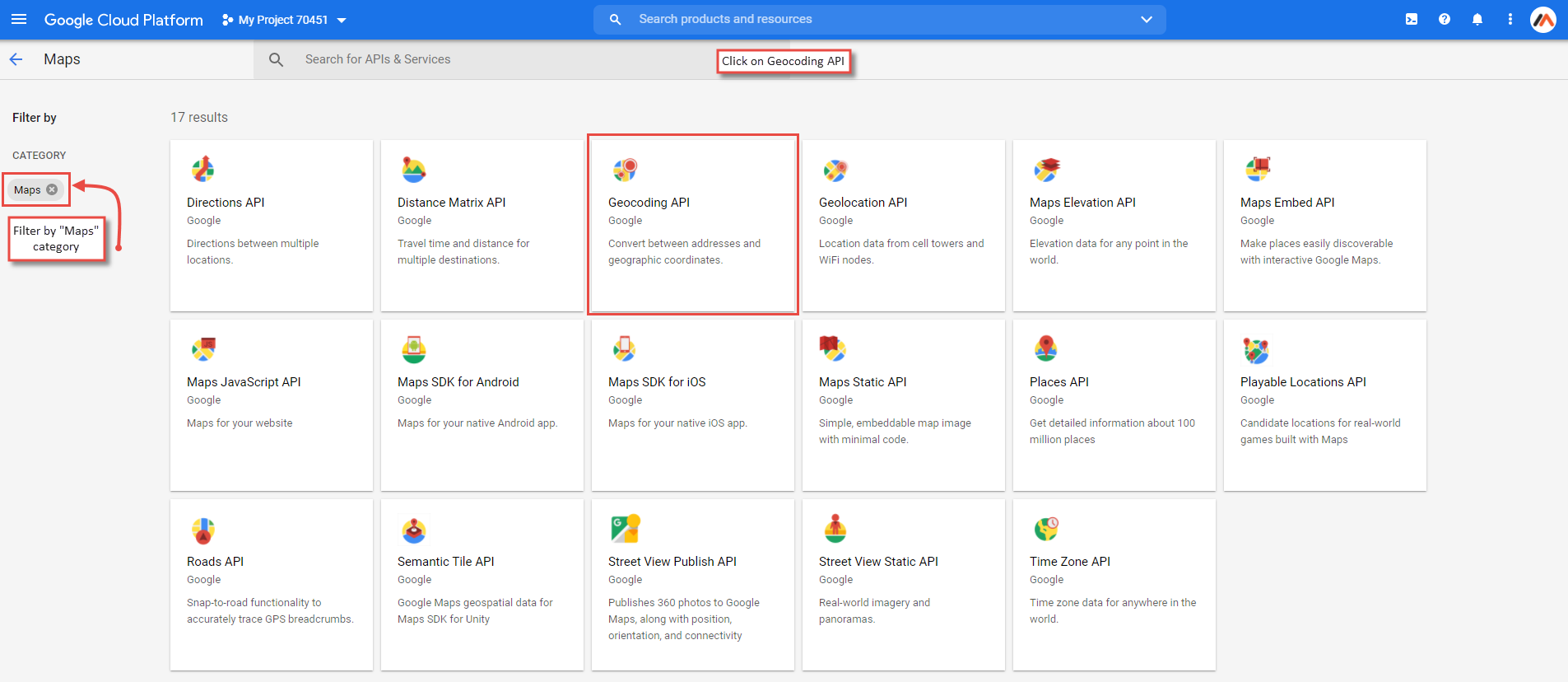Image resolution: width=1568 pixels, height=682 pixels.
Task: Click the Maps SDK for Android icon
Action: click(x=414, y=349)
